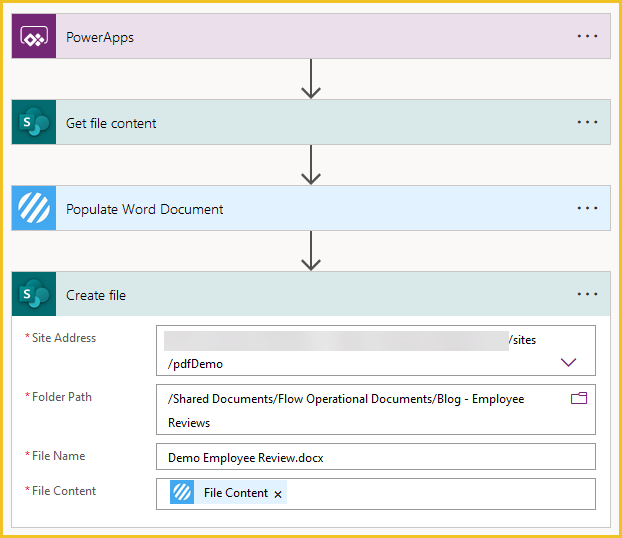This screenshot has width=622, height=538.
Task: Click into the File Content field
Action: coord(376,494)
